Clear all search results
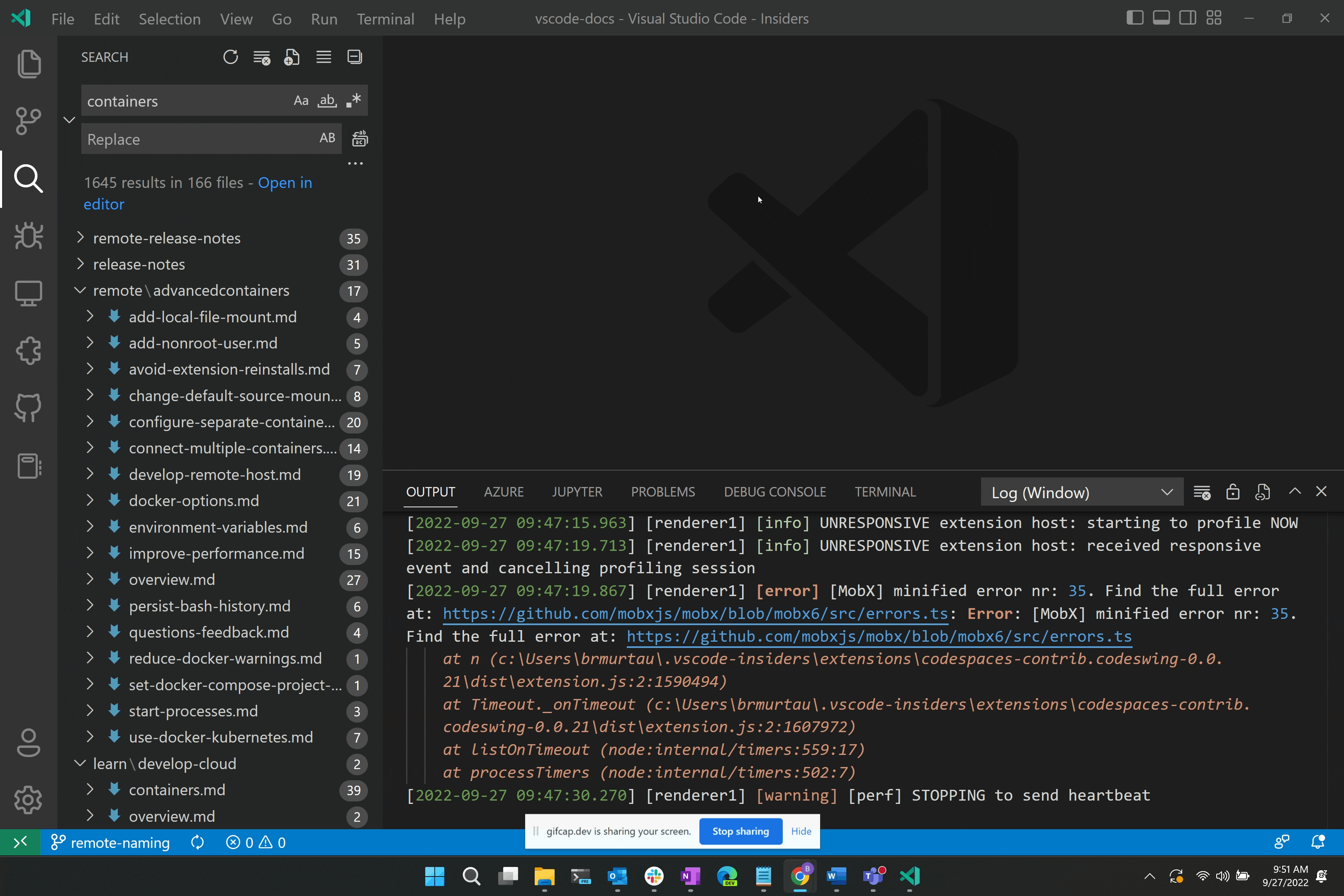Image resolution: width=1344 pixels, height=896 pixels. pos(262,56)
